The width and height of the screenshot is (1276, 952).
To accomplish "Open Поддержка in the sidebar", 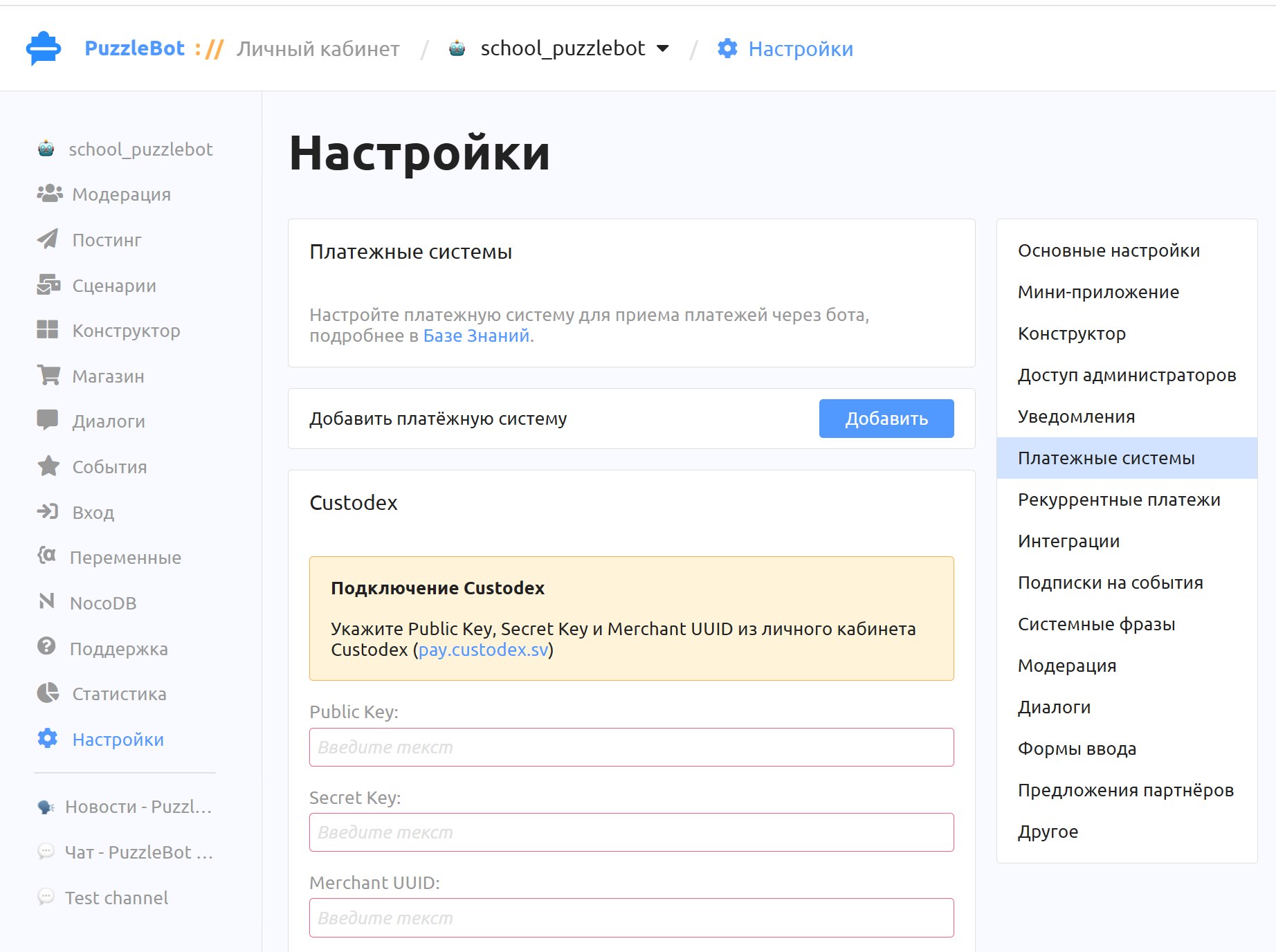I will (x=119, y=649).
